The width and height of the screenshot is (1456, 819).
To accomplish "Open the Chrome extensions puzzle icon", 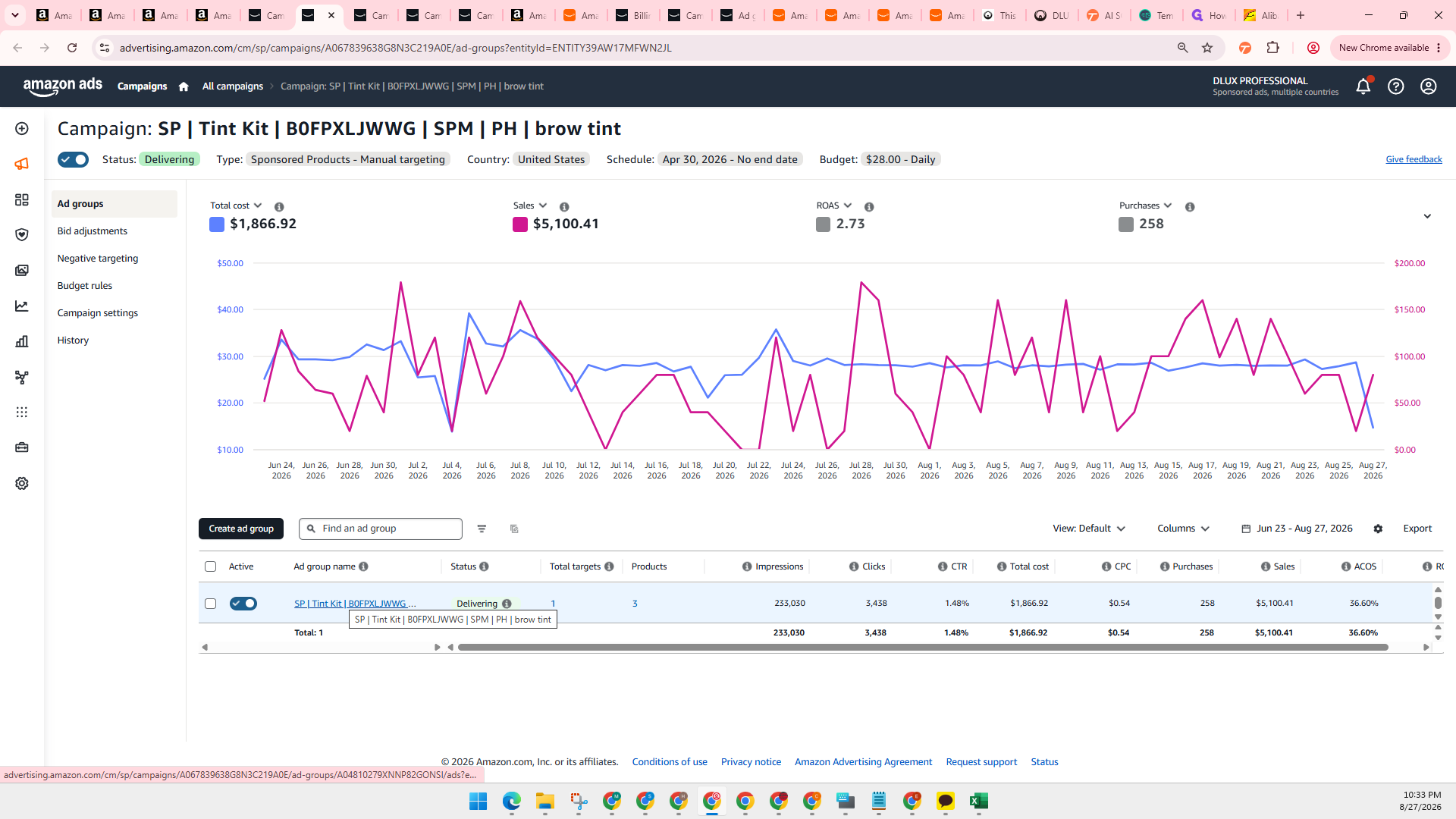I will [1273, 48].
